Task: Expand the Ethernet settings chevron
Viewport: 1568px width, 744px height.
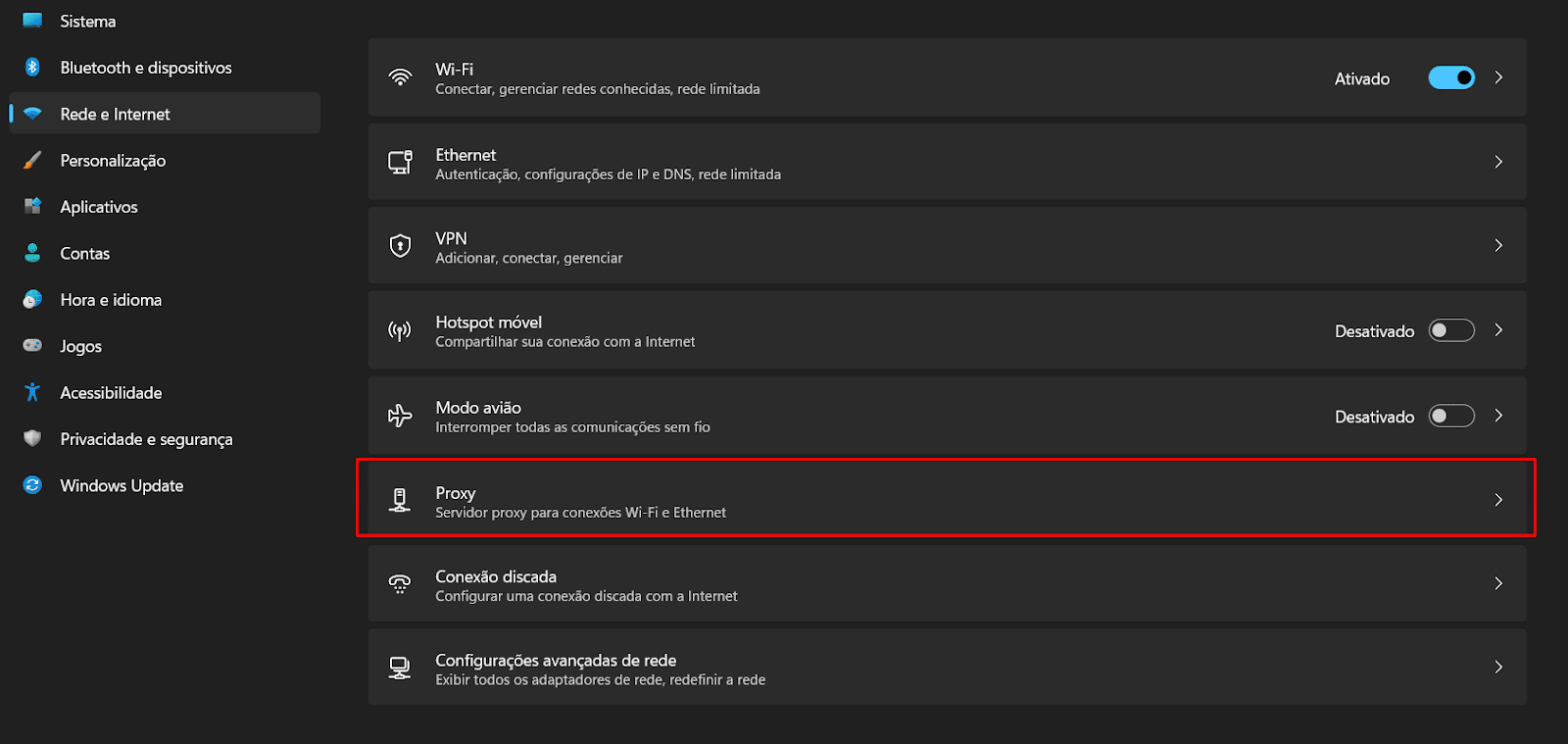Action: [x=1498, y=162]
